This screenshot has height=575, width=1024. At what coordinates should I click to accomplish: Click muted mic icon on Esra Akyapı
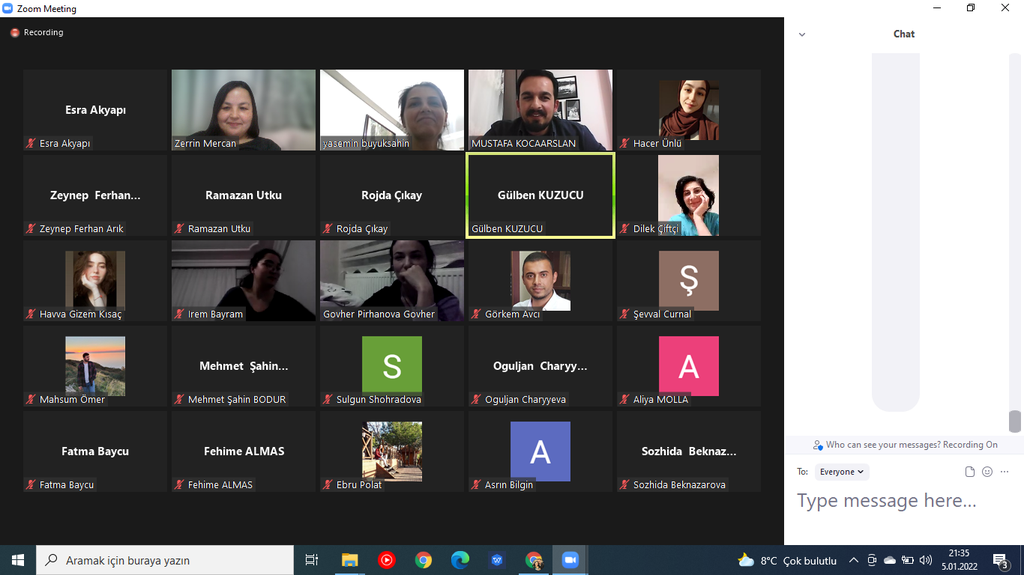[31, 144]
